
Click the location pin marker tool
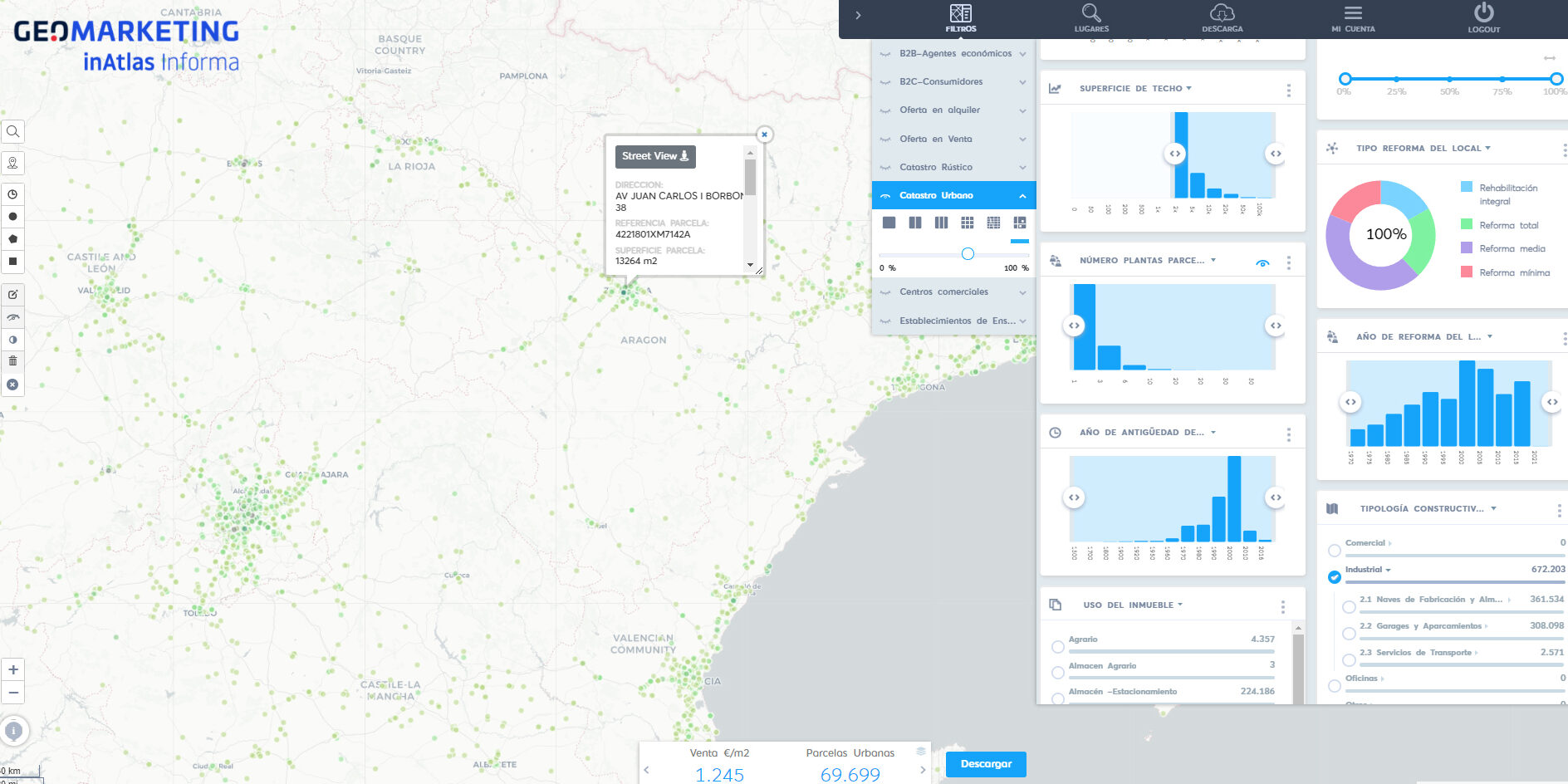(x=12, y=163)
